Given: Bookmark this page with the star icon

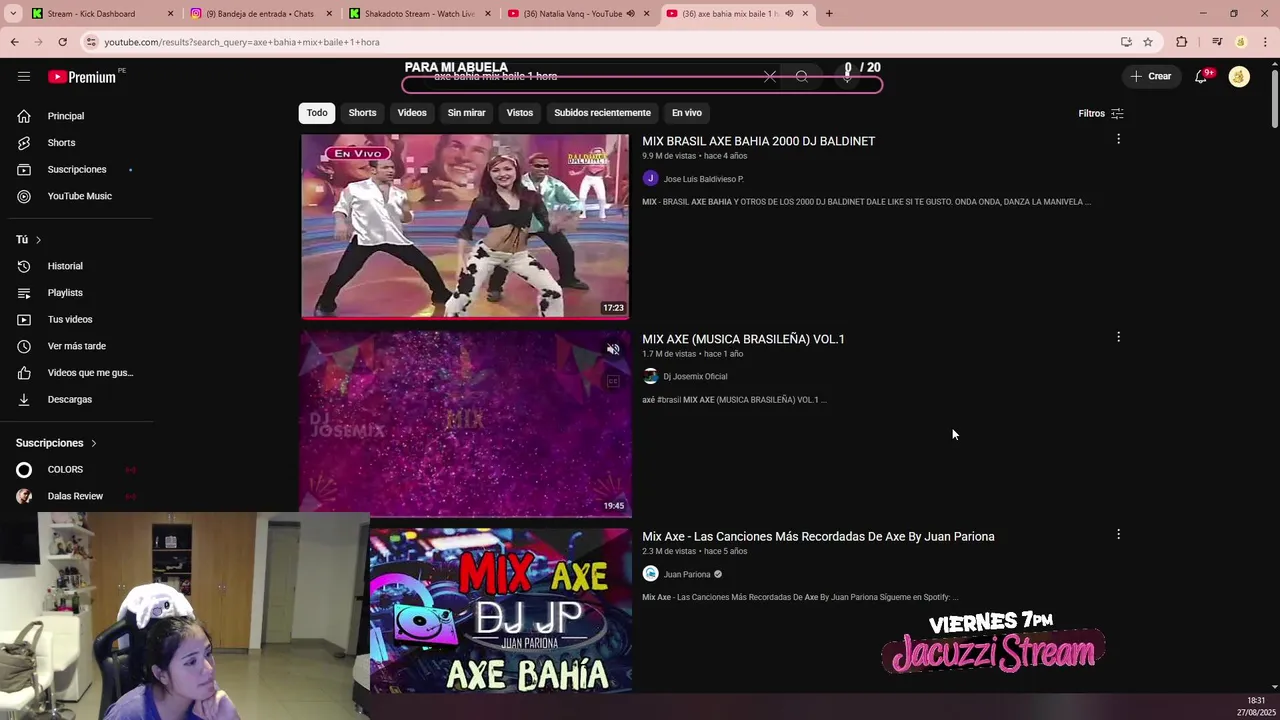Looking at the screenshot, I should 1148,42.
